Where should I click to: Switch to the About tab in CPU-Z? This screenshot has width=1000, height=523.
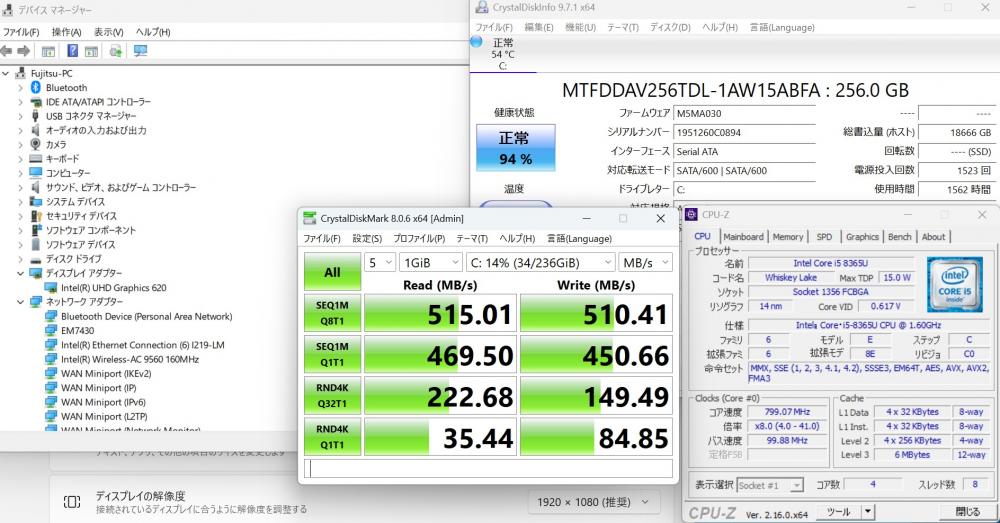pyautogui.click(x=933, y=237)
